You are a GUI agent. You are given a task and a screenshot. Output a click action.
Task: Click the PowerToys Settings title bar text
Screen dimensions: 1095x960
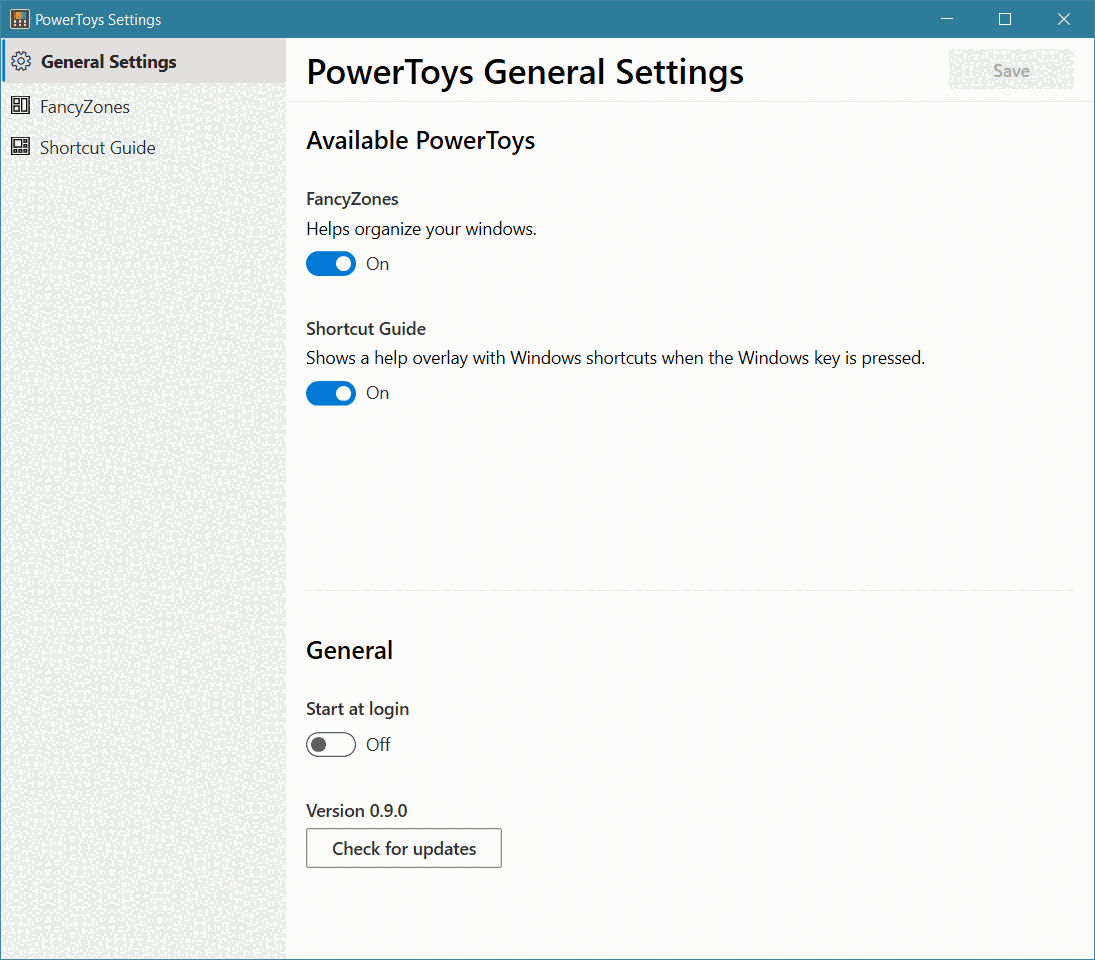coord(97,18)
